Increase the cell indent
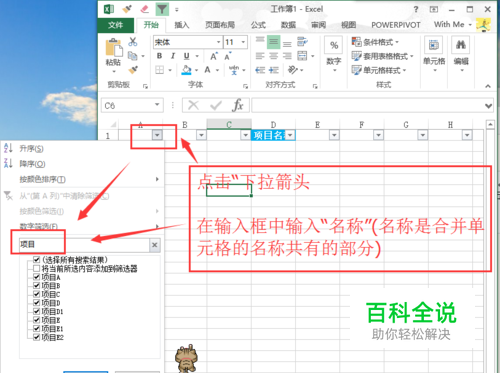The image size is (500, 373). point(274,70)
